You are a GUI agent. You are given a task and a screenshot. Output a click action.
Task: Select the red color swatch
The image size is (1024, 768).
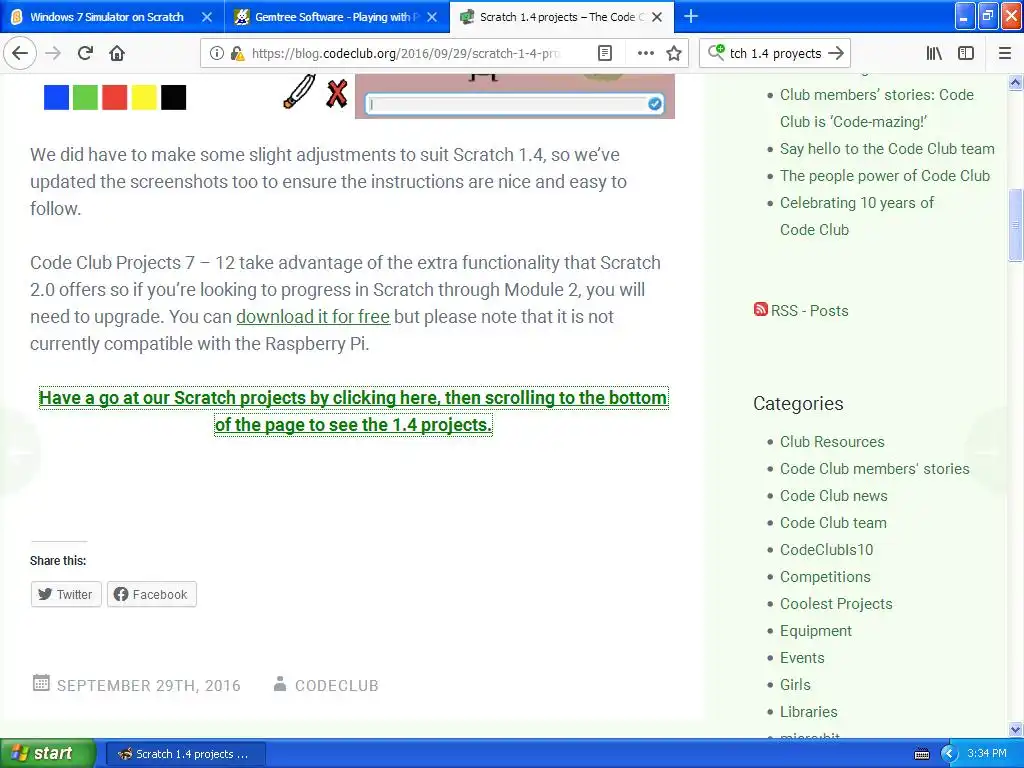tap(115, 97)
